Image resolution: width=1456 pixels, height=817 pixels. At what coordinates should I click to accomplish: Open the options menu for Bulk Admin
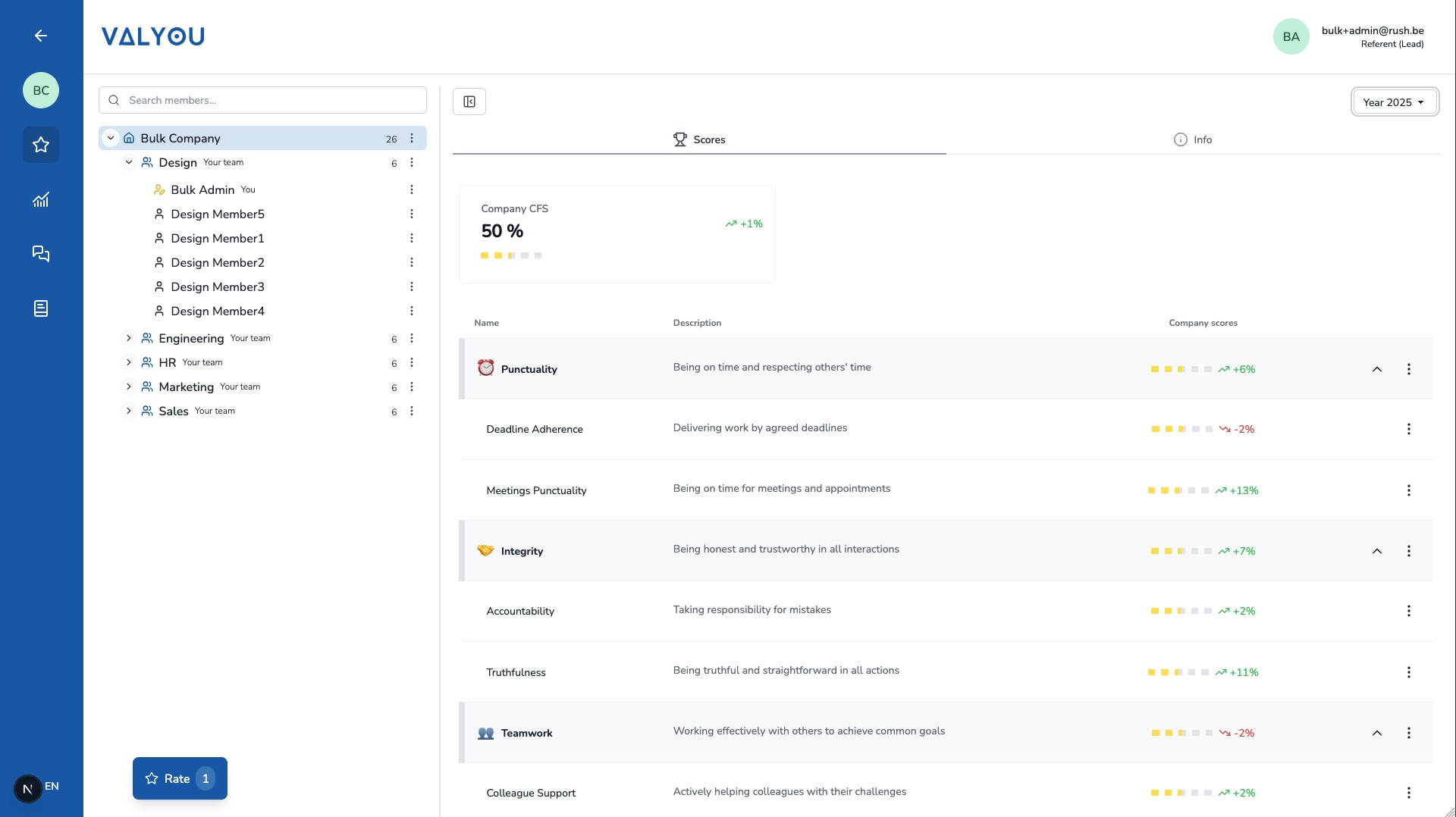coord(412,189)
